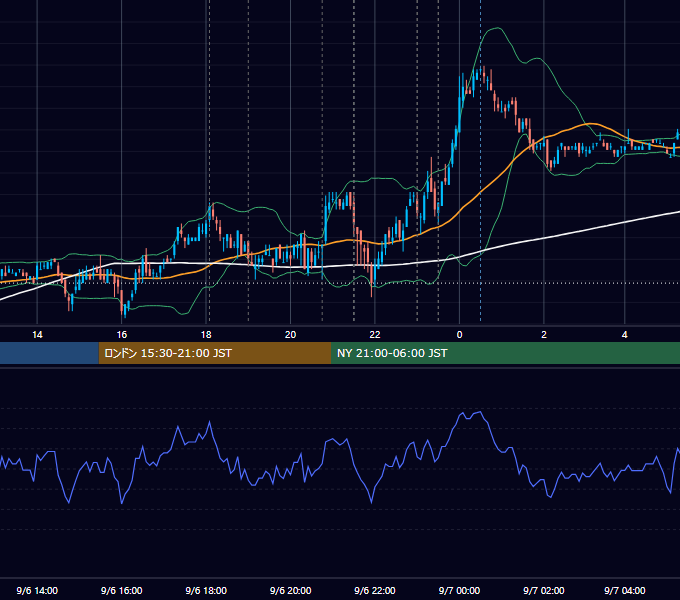The width and height of the screenshot is (680, 600).
Task: Click the 9/7 02:00 date label
Action: pos(544,590)
